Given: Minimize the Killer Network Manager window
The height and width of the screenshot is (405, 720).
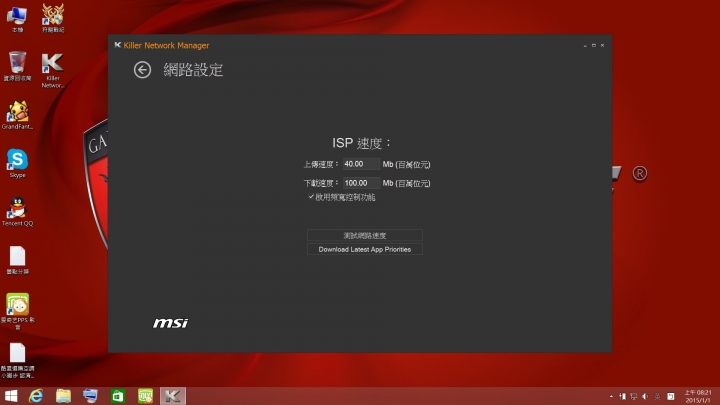Looking at the screenshot, I should coord(585,45).
